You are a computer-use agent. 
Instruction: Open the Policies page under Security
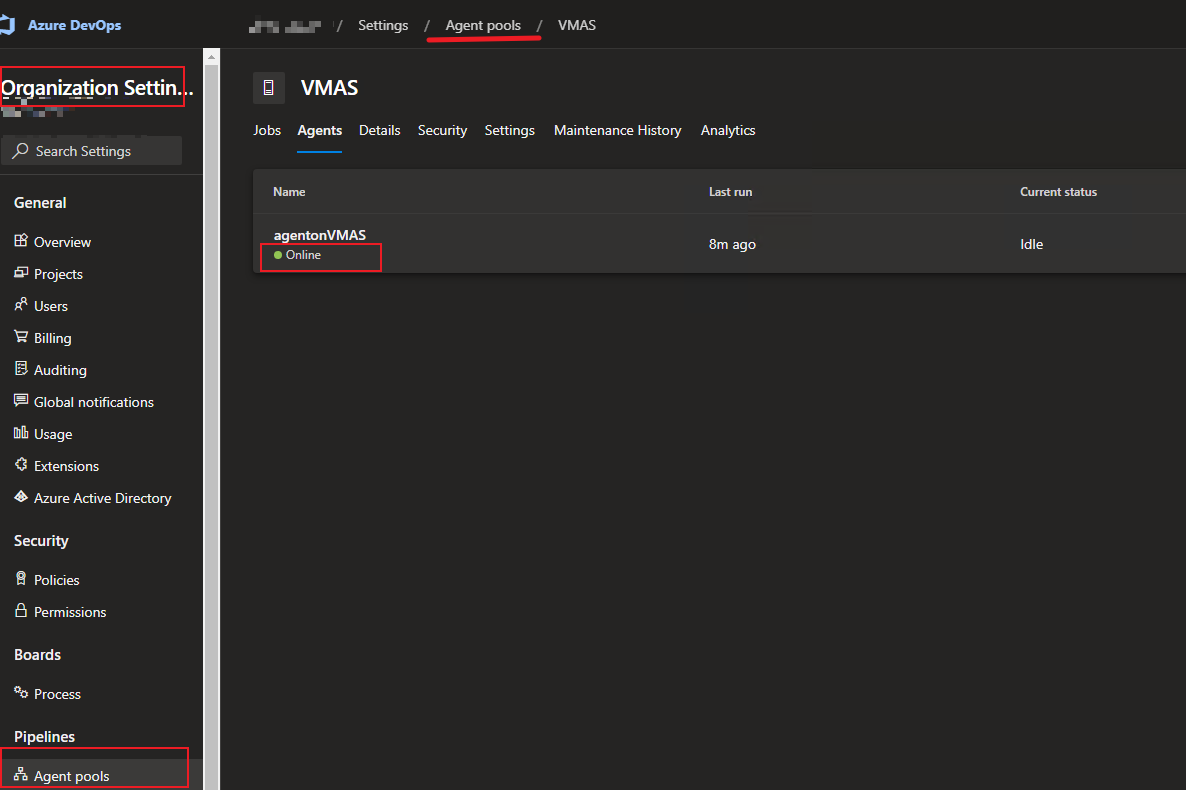coord(56,580)
